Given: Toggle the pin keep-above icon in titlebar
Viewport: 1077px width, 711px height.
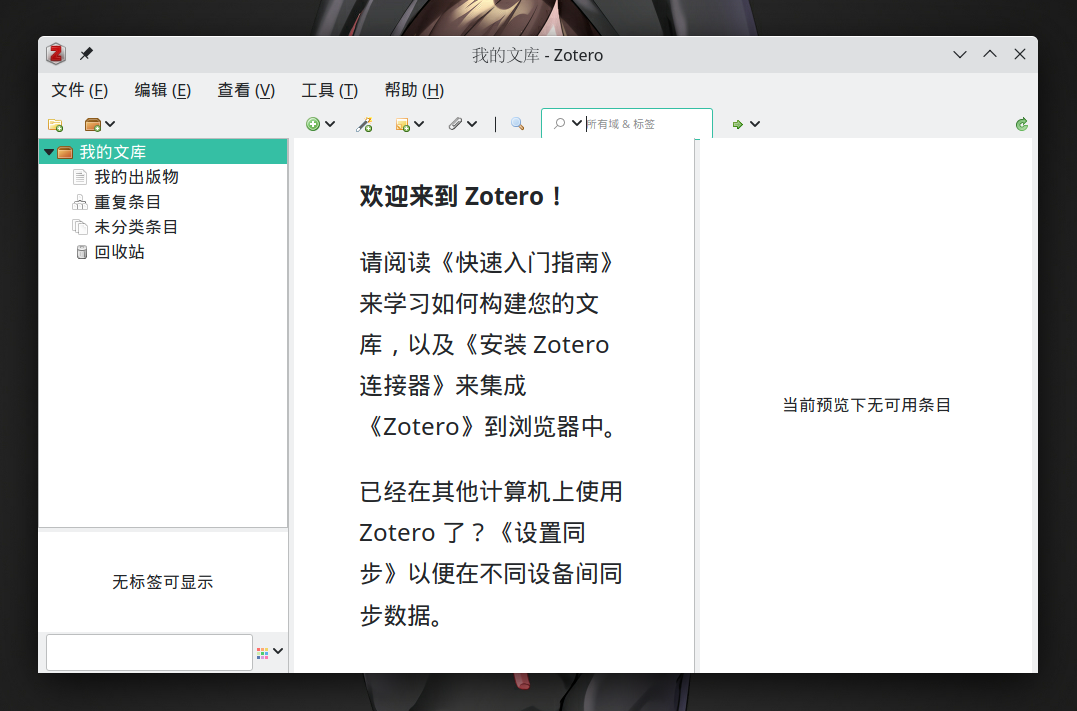Looking at the screenshot, I should coord(86,54).
